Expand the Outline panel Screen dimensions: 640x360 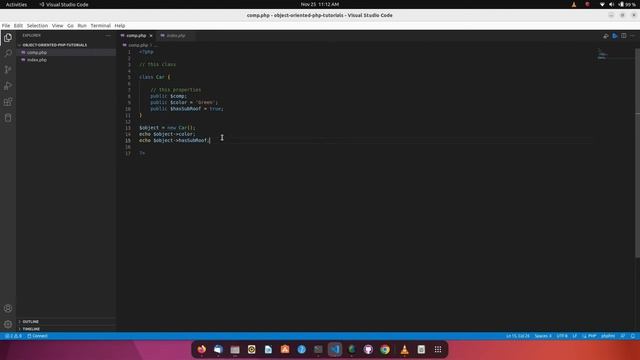click(31, 322)
